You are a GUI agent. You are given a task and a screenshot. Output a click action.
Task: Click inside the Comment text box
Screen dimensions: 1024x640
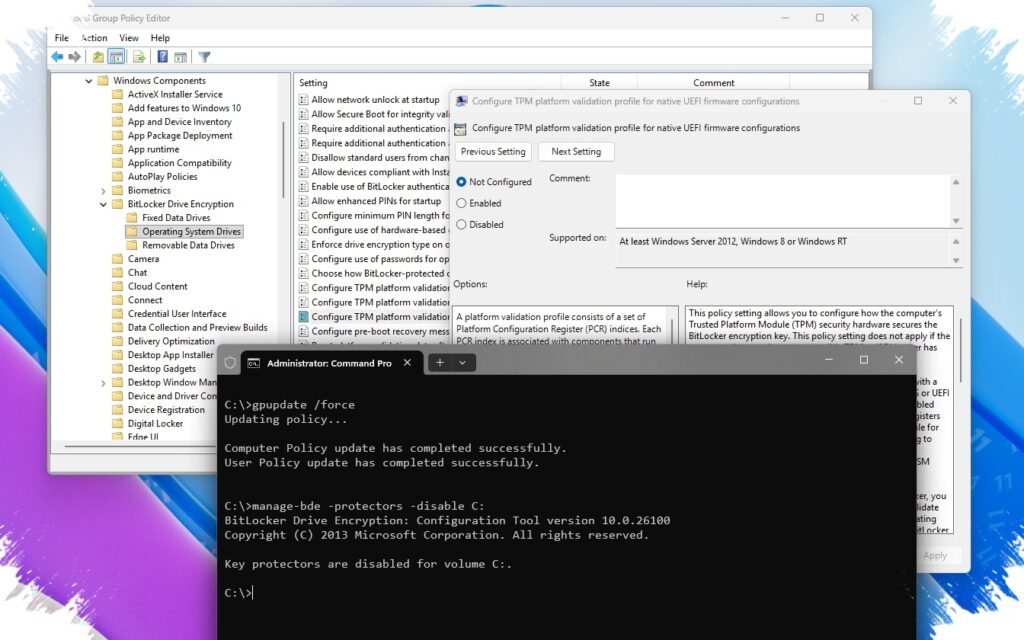(x=782, y=200)
